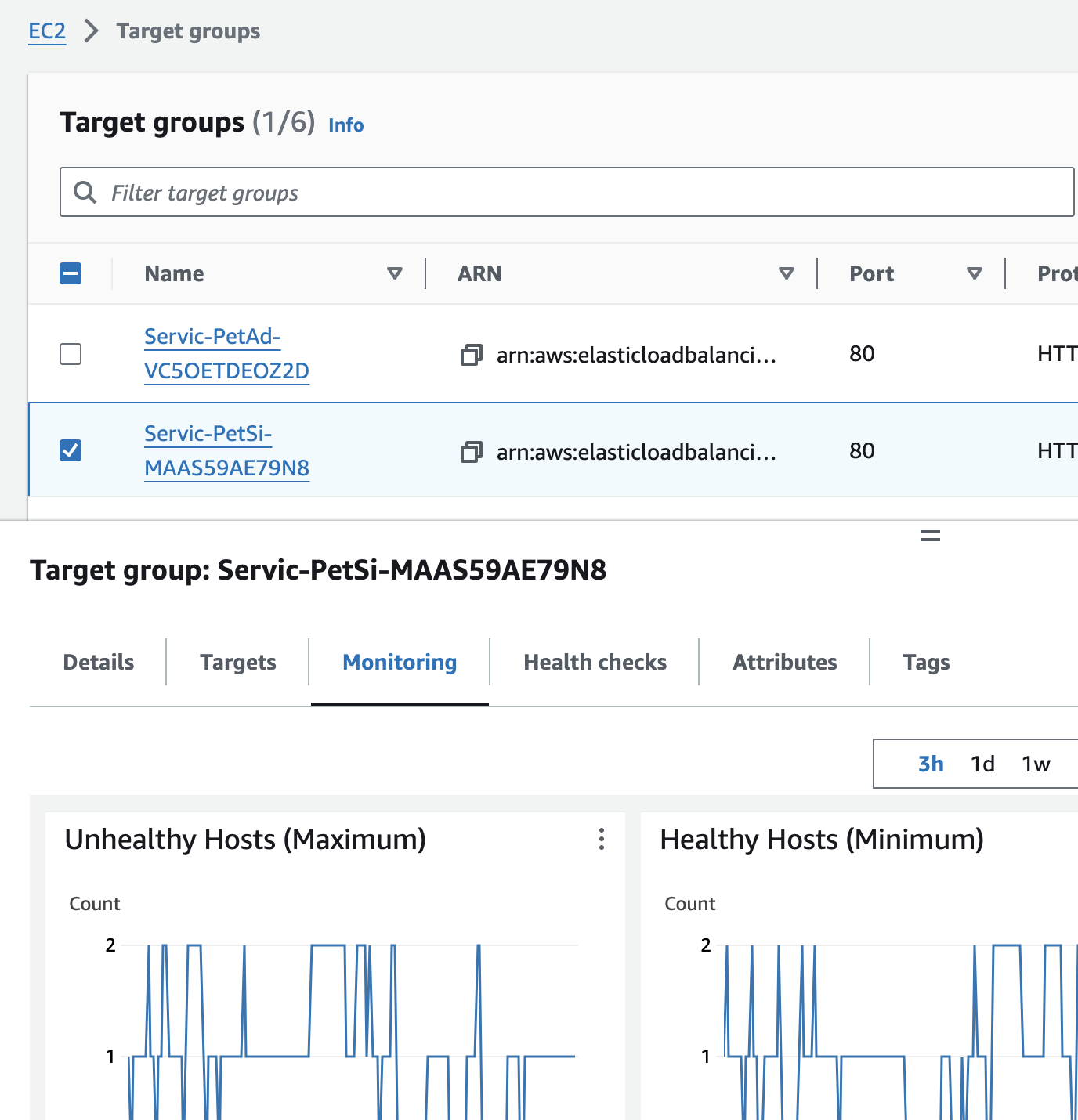
Task: Go to EC2 breadcrumb link
Action: (x=47, y=31)
